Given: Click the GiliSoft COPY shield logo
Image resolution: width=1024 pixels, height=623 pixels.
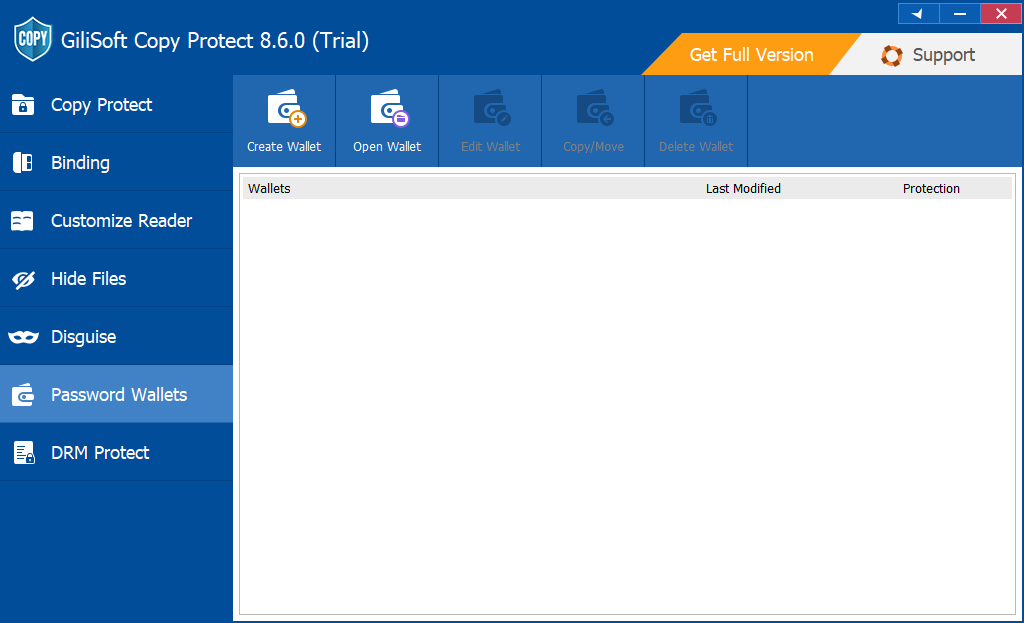Looking at the screenshot, I should (x=33, y=39).
